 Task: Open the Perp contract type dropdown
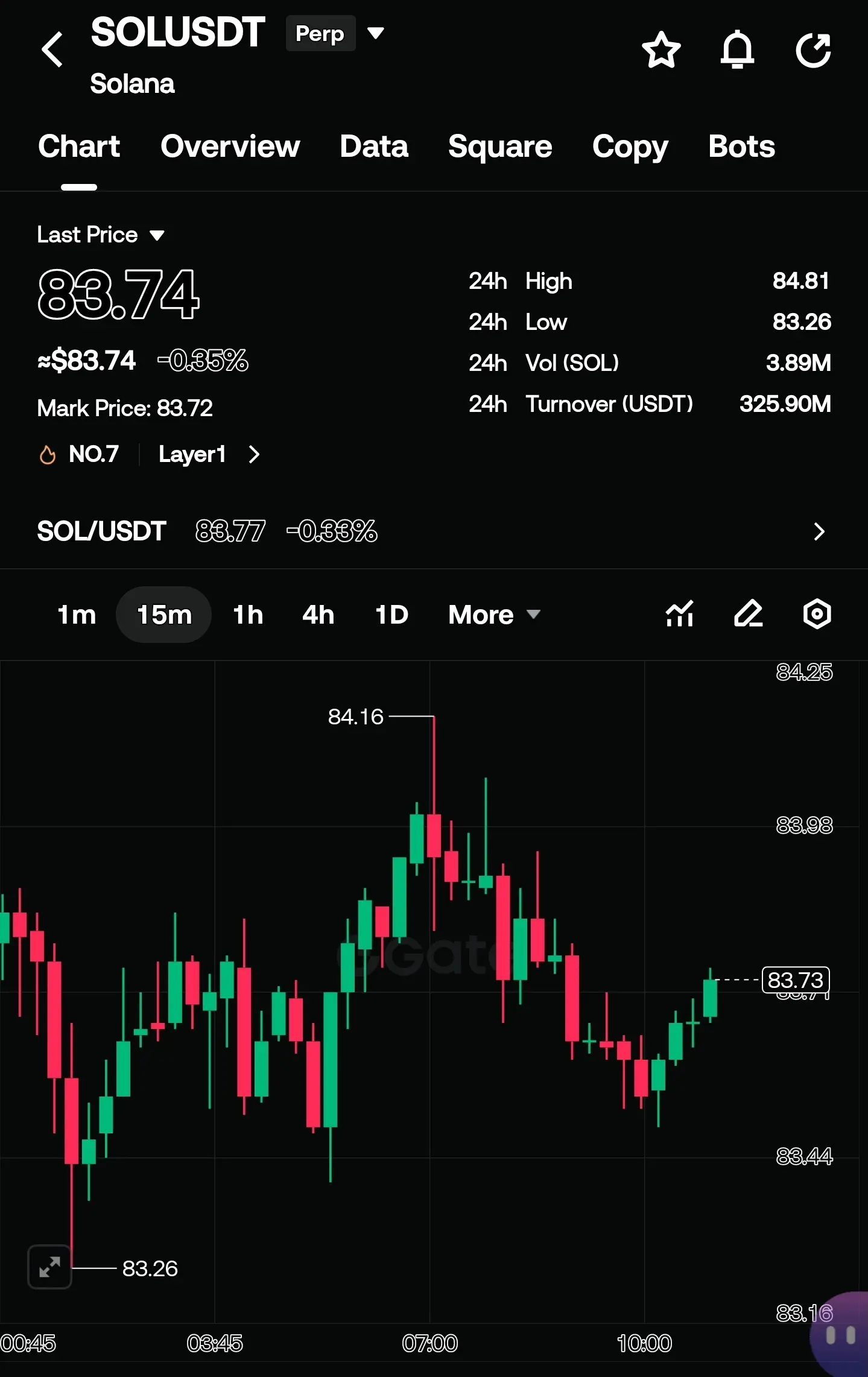coord(335,34)
